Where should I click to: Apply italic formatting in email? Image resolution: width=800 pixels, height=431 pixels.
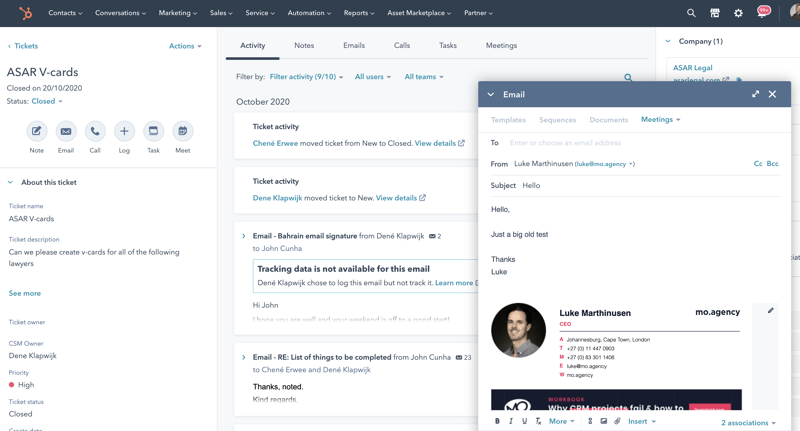pos(511,421)
